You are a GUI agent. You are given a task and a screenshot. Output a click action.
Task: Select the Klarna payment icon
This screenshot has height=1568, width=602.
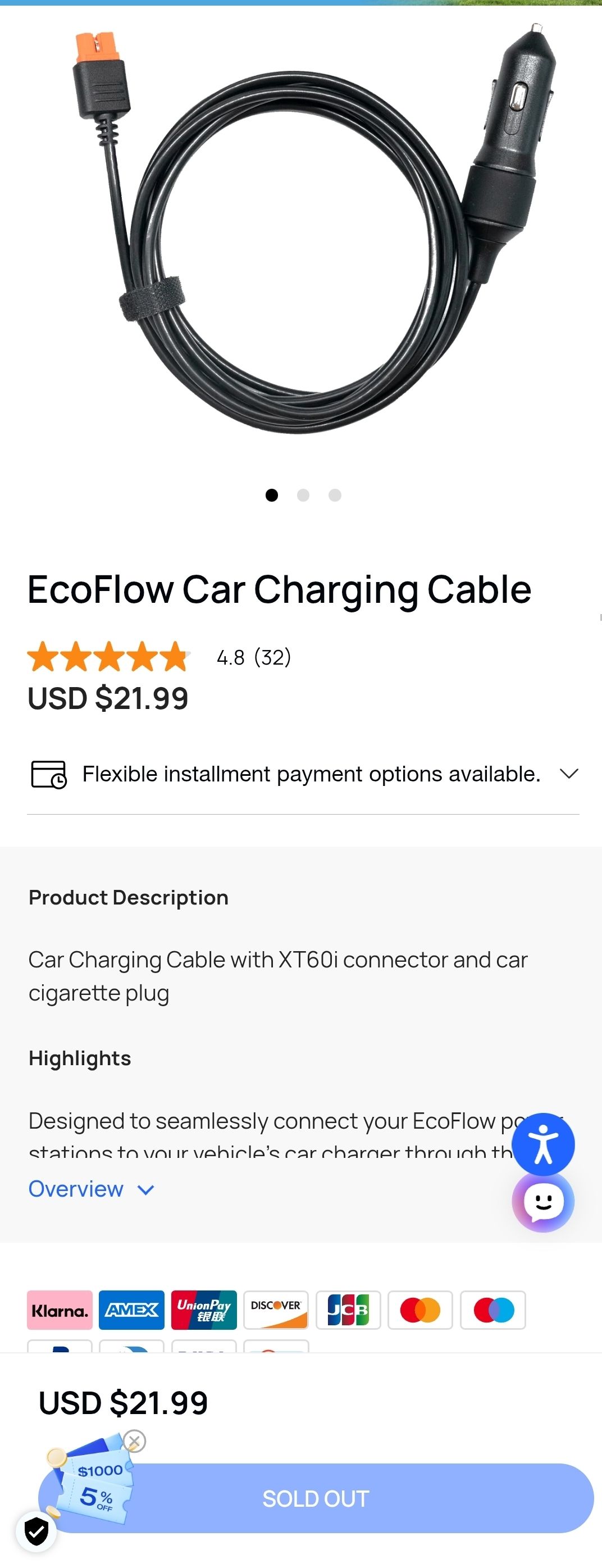tap(60, 1310)
